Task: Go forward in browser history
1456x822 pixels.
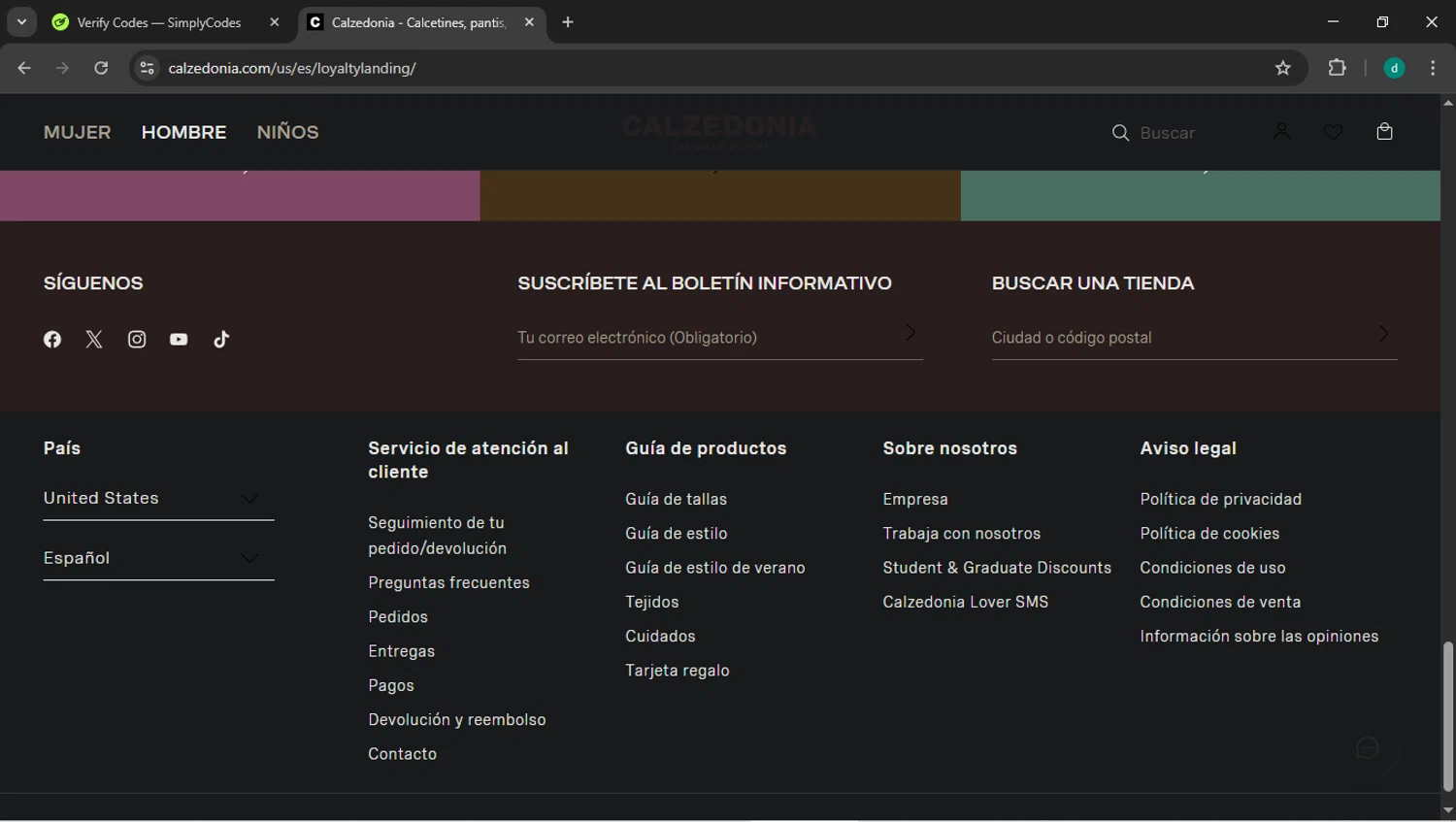Action: point(62,68)
